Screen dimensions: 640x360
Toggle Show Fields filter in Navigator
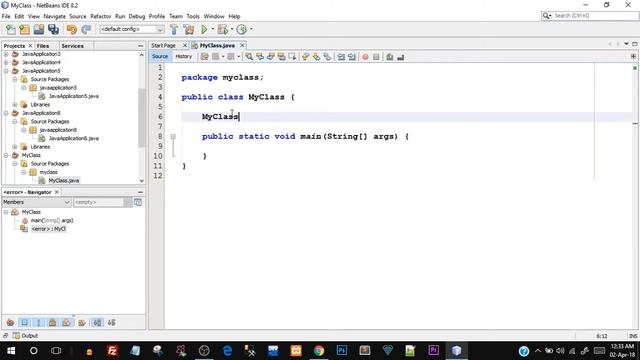[x=24, y=322]
